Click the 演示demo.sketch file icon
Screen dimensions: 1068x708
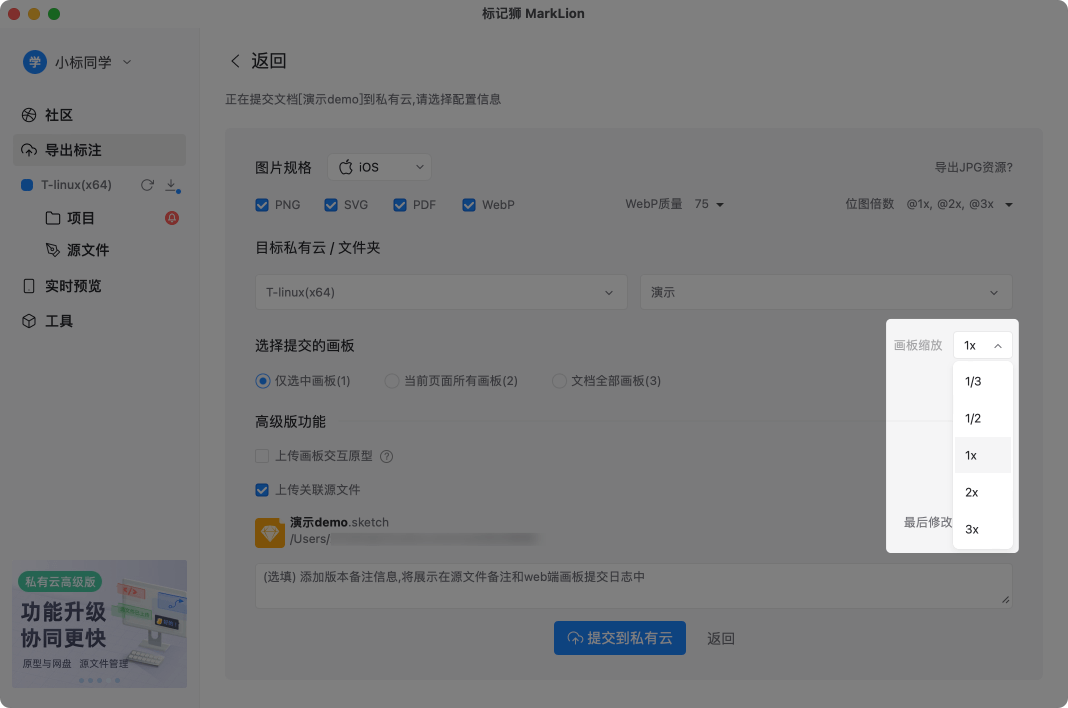270,532
